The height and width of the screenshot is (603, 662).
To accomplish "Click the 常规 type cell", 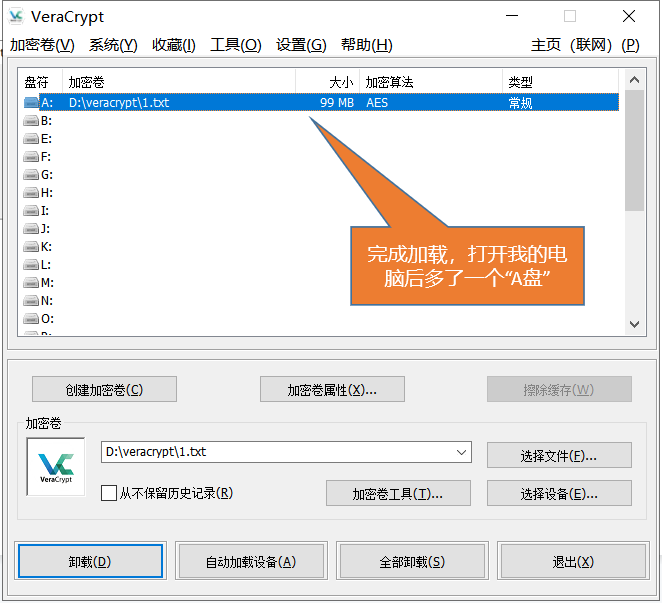I will (x=520, y=103).
